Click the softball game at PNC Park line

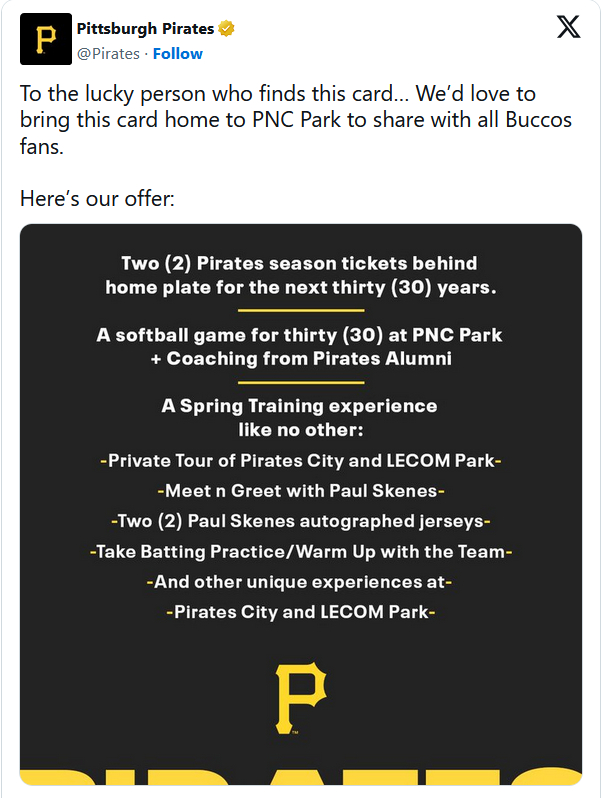pos(300,346)
